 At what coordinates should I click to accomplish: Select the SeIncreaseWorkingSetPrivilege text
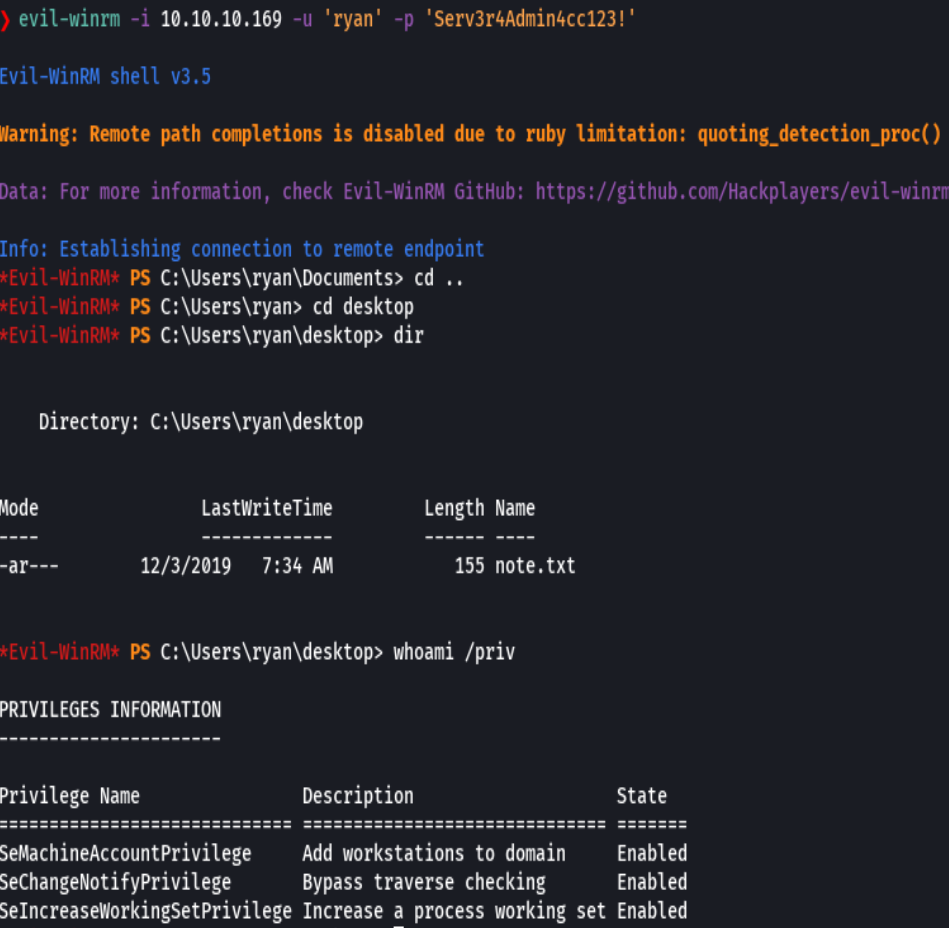tap(145, 910)
